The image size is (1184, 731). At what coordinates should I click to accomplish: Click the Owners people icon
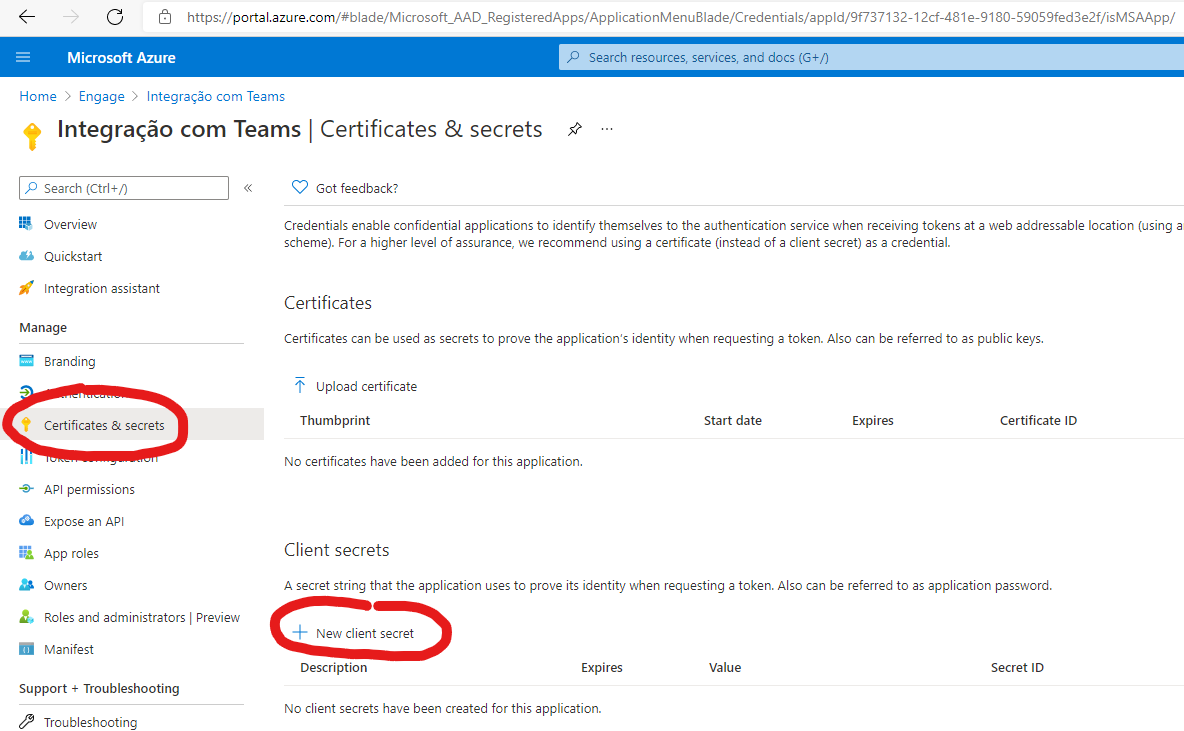(26, 584)
